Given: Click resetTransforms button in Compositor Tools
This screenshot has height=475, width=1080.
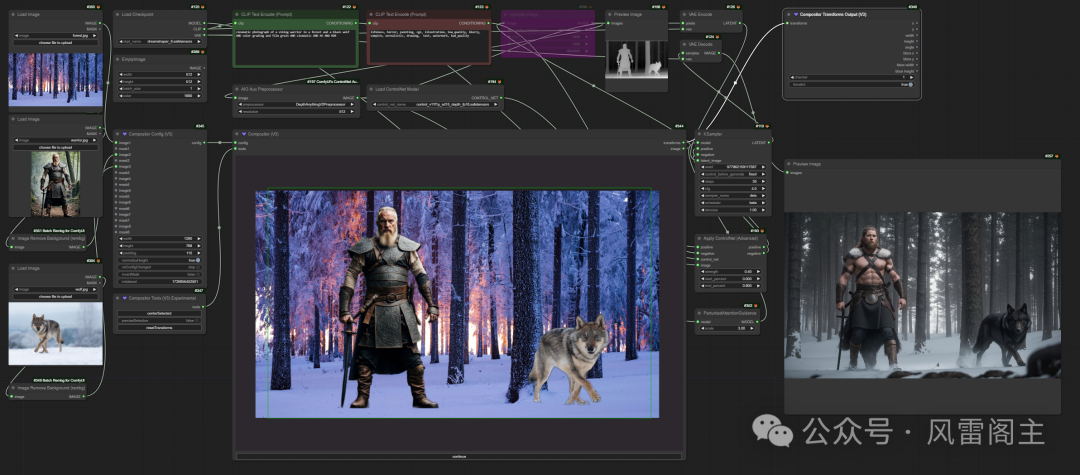Looking at the screenshot, I should 160,328.
